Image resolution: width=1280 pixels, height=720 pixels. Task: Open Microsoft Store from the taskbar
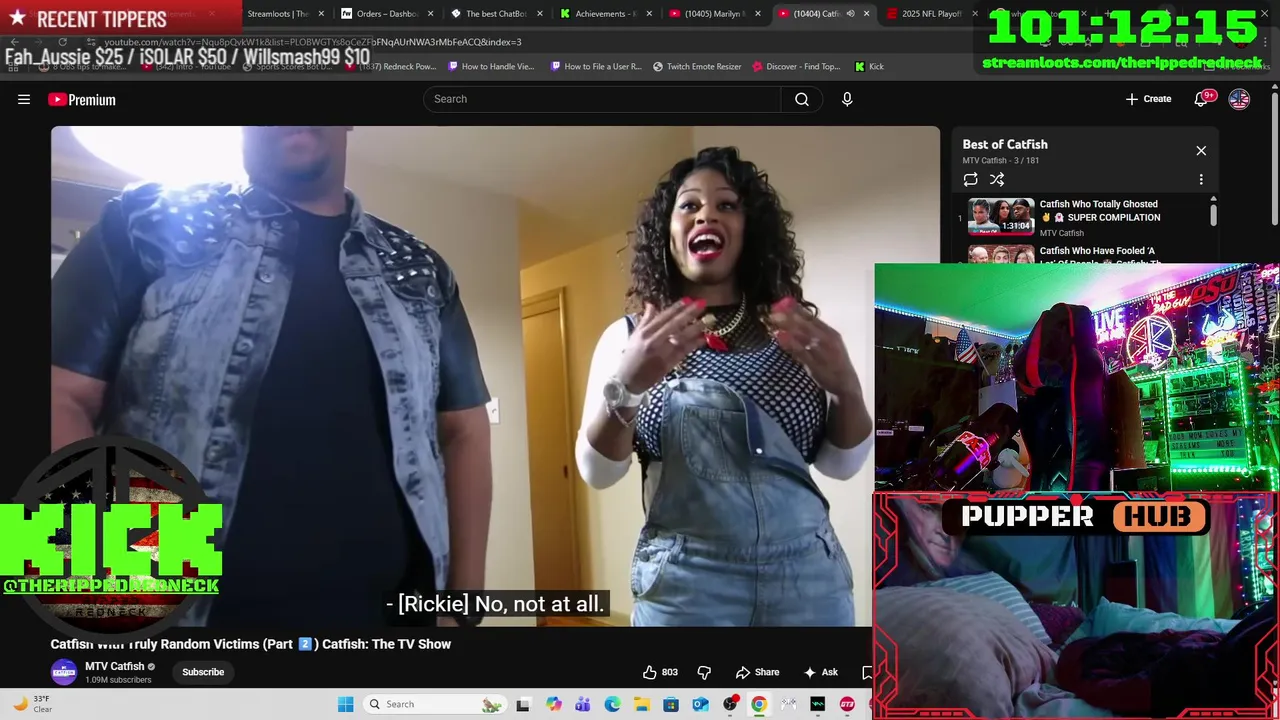(671, 704)
